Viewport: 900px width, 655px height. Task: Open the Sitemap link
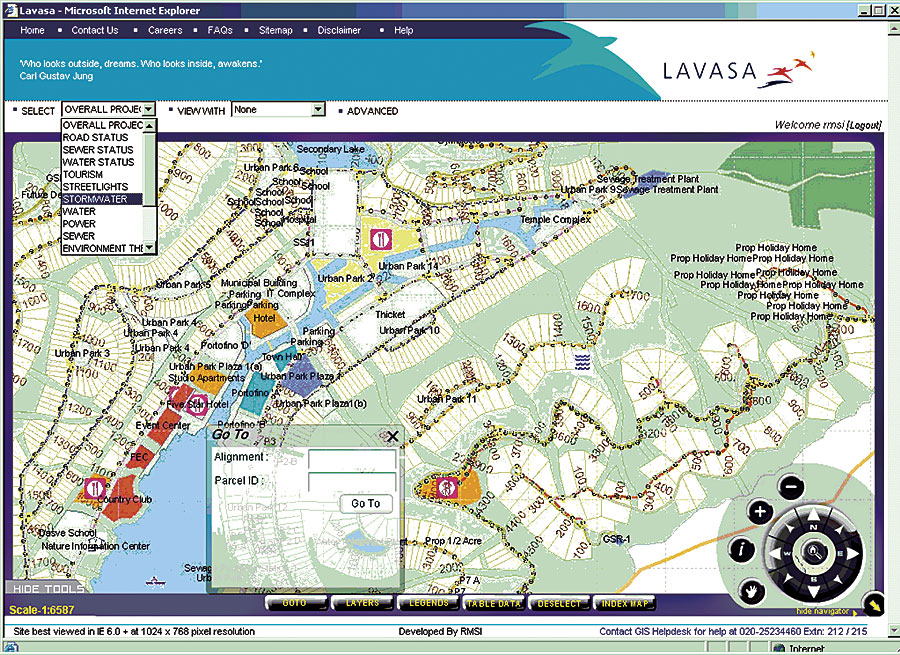tap(276, 30)
